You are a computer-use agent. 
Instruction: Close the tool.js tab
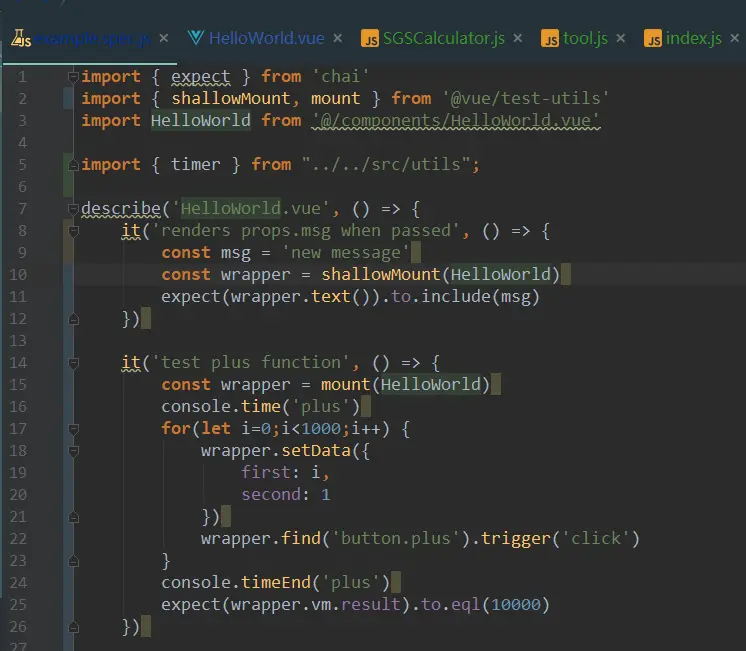tap(620, 38)
